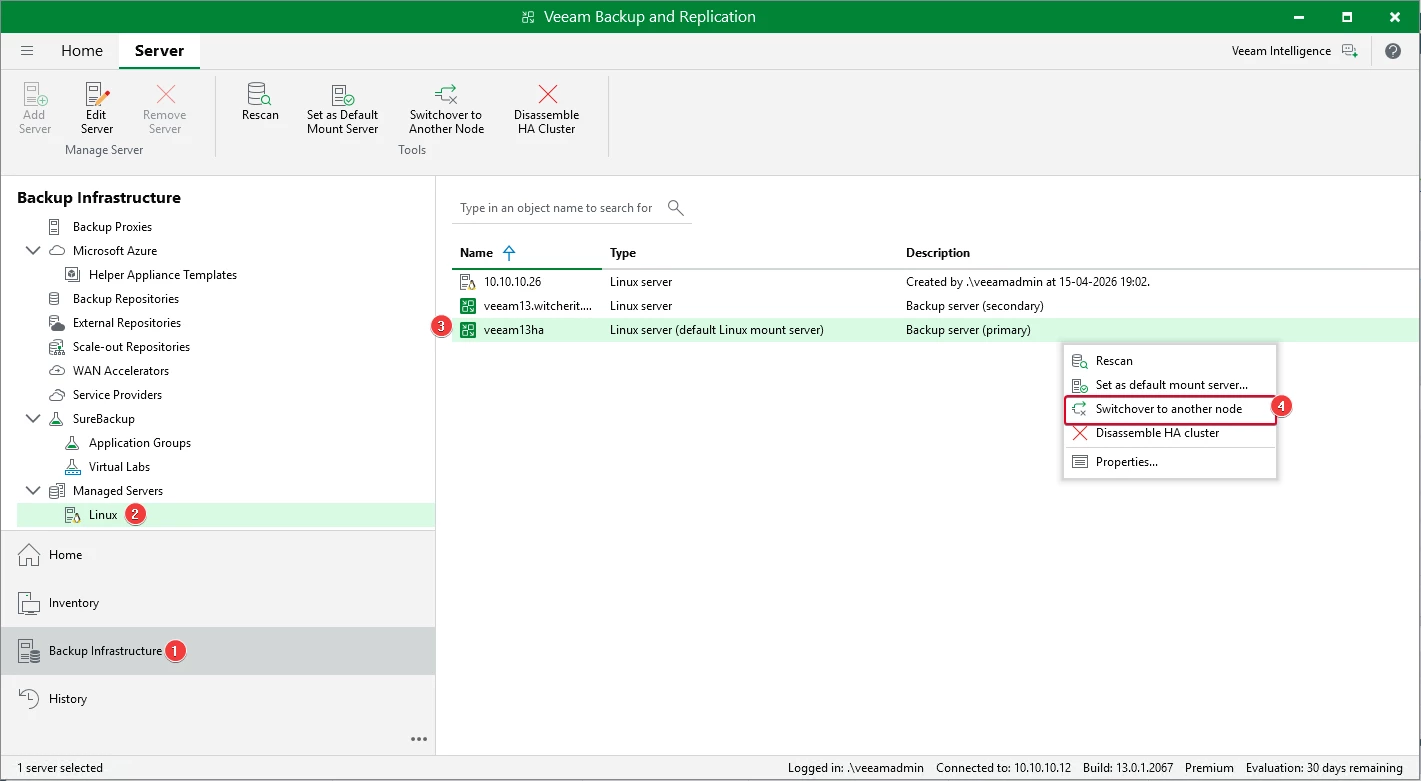Select Microsoft Azure tree item
The width and height of the screenshot is (1421, 781).
click(115, 251)
